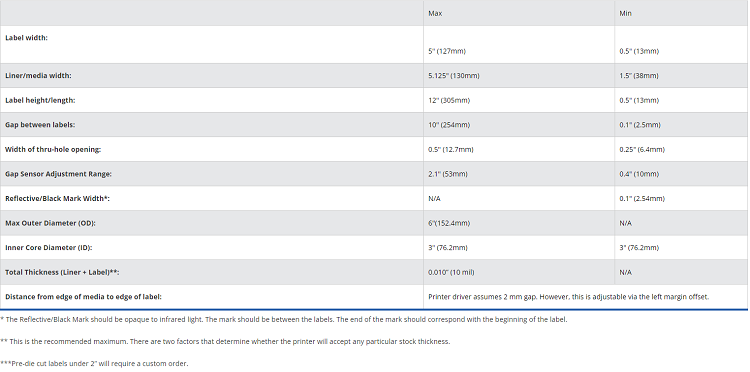Click the recommended maximum footnote

click(x=225, y=342)
